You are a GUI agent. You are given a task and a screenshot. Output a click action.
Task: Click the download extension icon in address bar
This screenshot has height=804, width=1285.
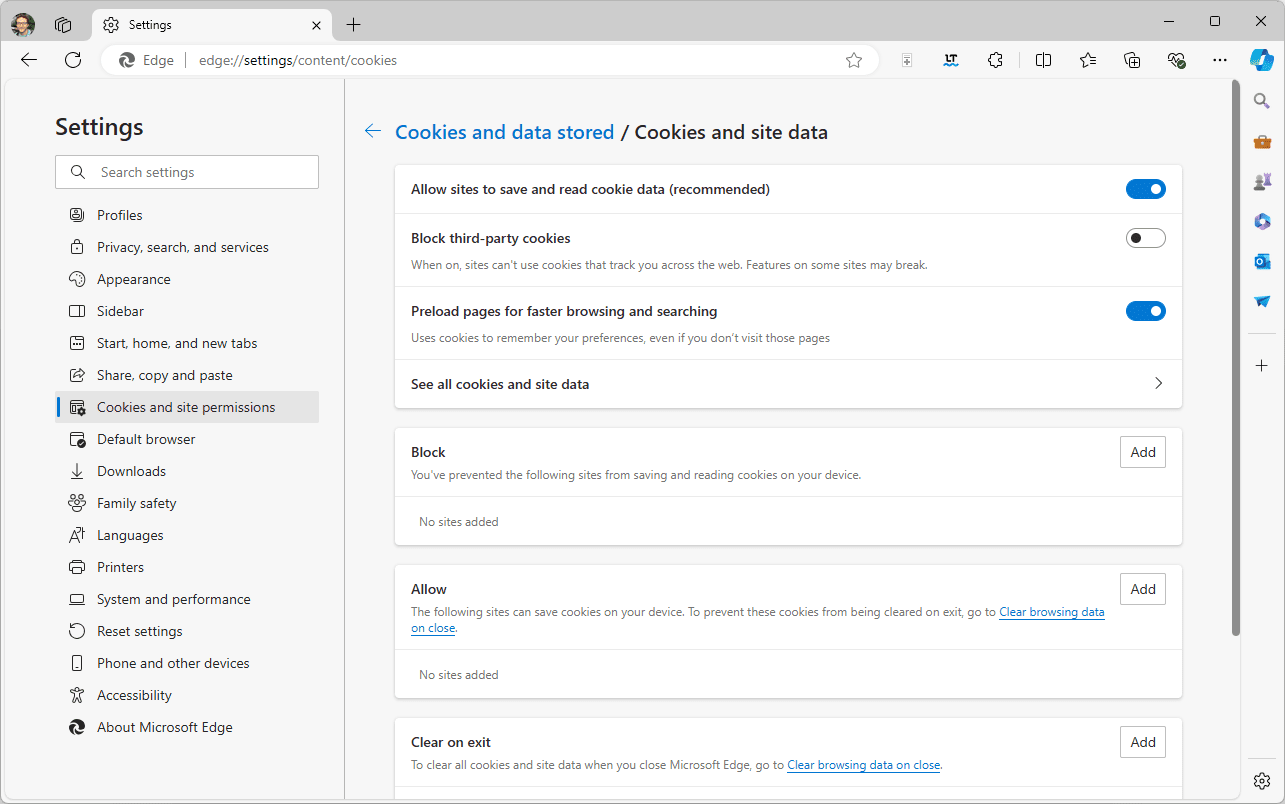907,60
